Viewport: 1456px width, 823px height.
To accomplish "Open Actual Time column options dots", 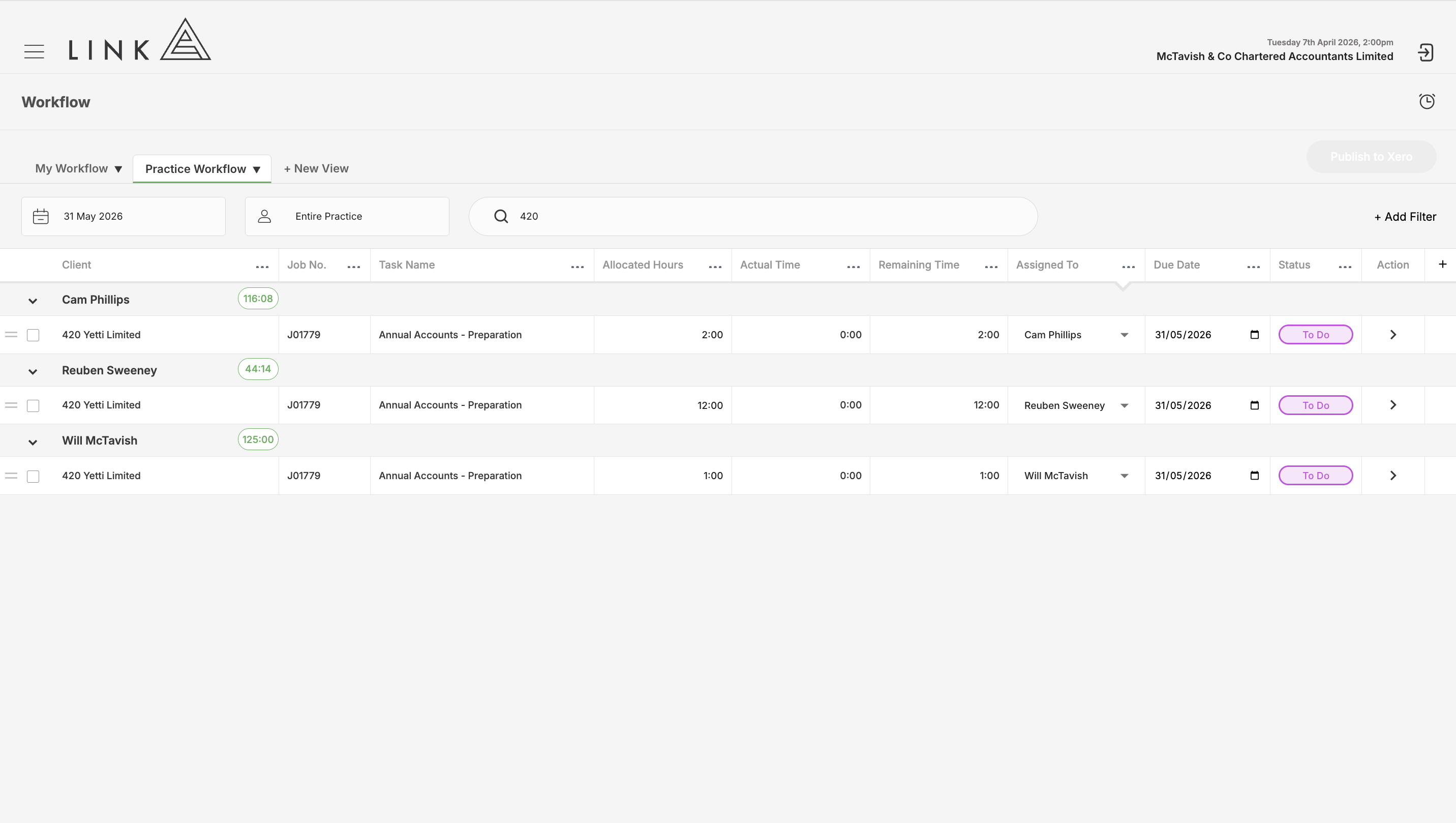I will point(854,267).
